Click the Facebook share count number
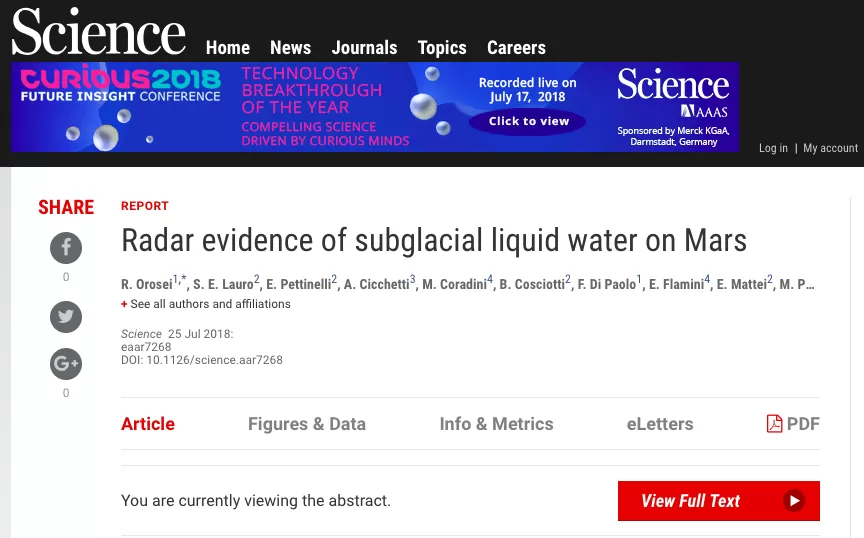 click(x=66, y=277)
